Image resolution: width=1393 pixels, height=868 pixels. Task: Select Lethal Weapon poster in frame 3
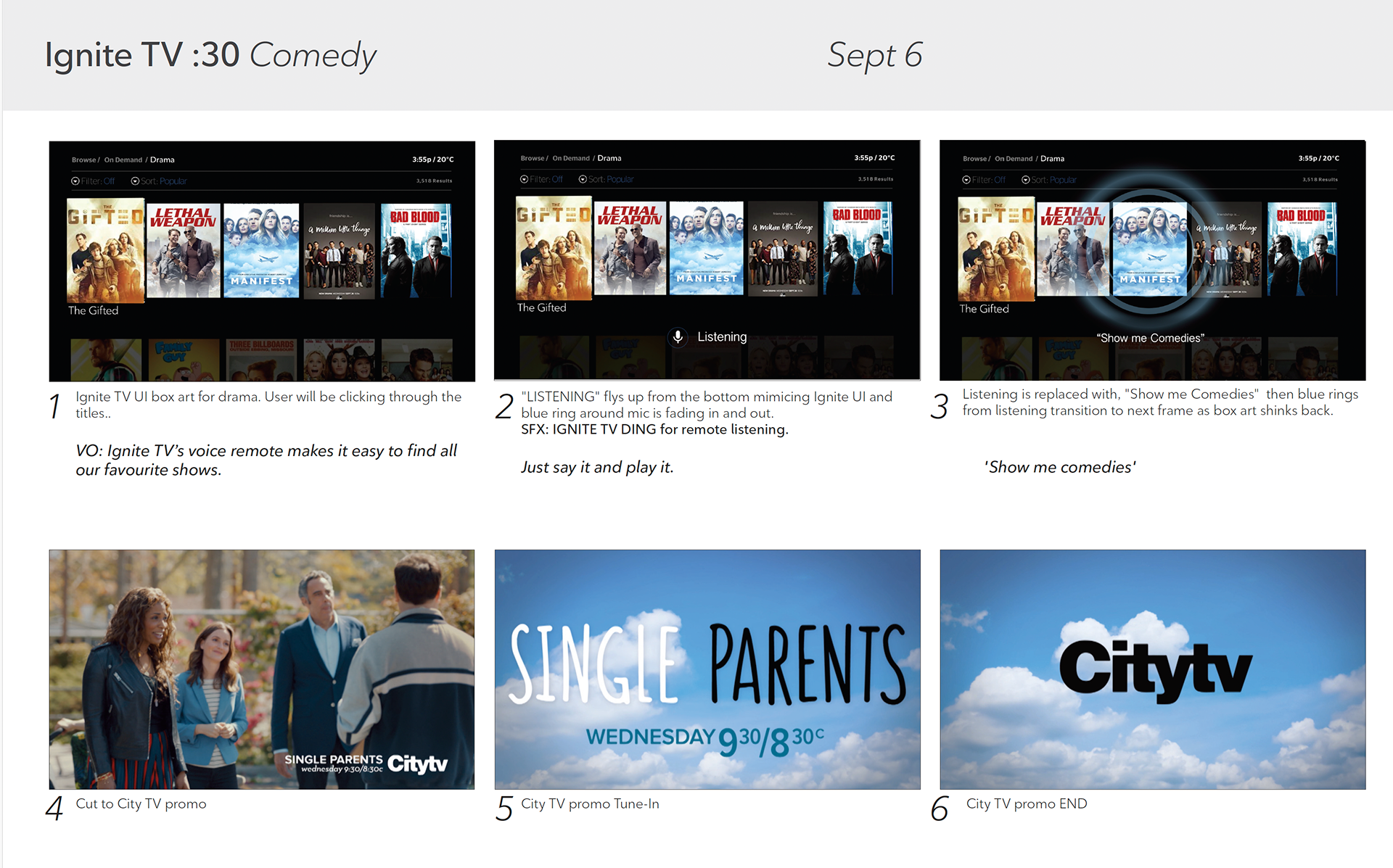(1073, 249)
